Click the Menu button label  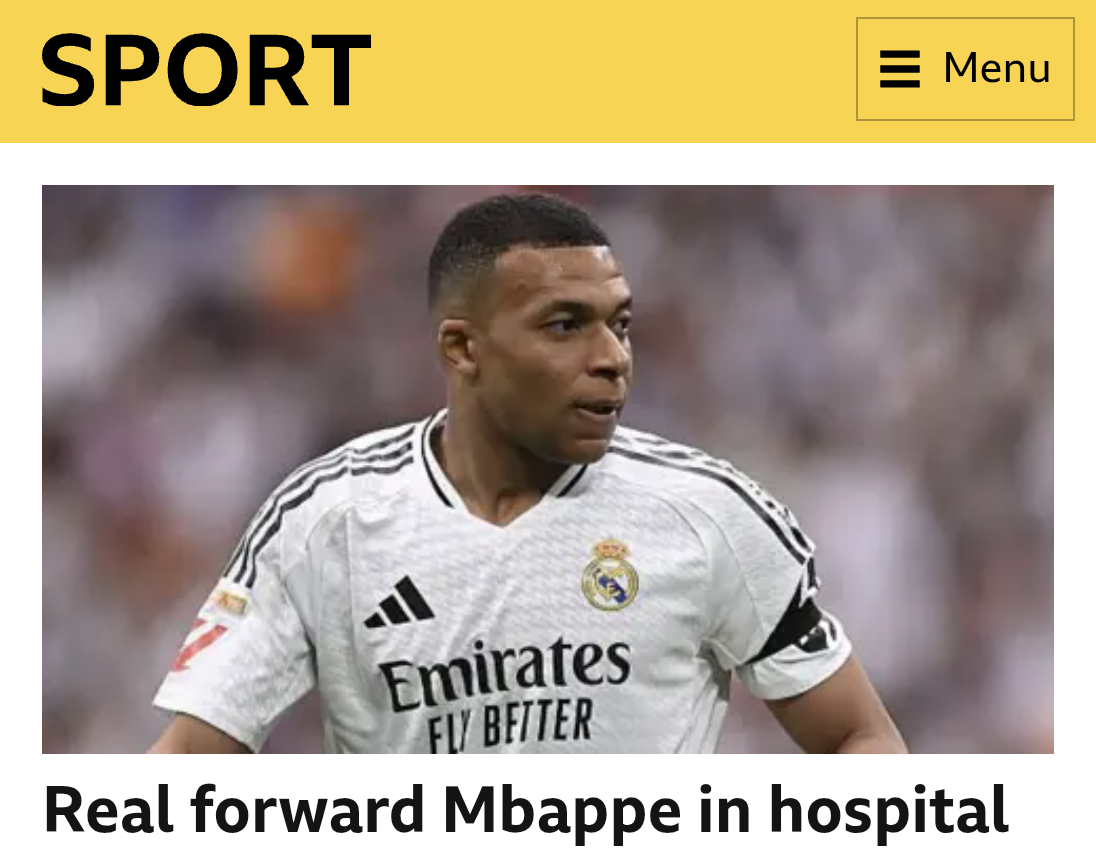click(x=997, y=68)
